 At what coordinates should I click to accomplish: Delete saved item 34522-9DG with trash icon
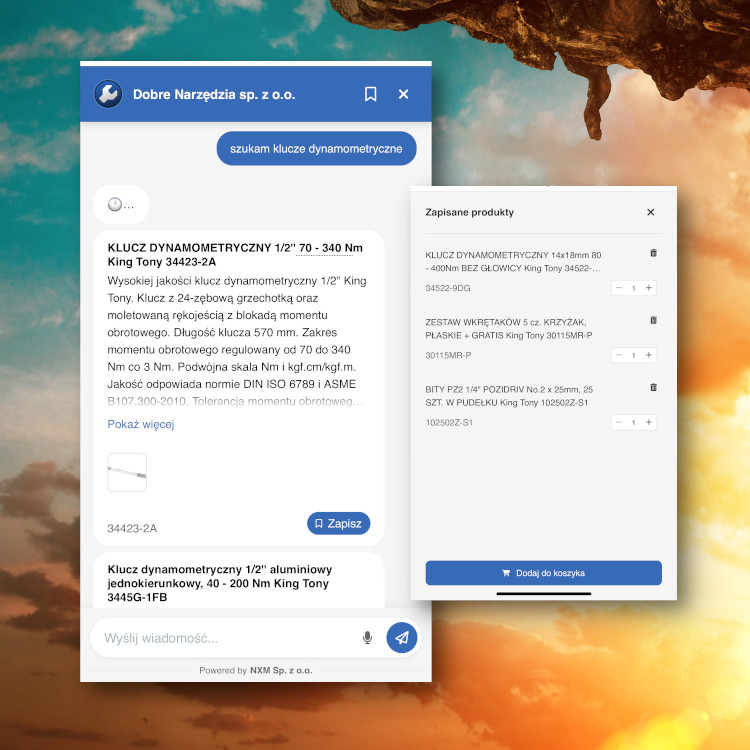pos(653,253)
